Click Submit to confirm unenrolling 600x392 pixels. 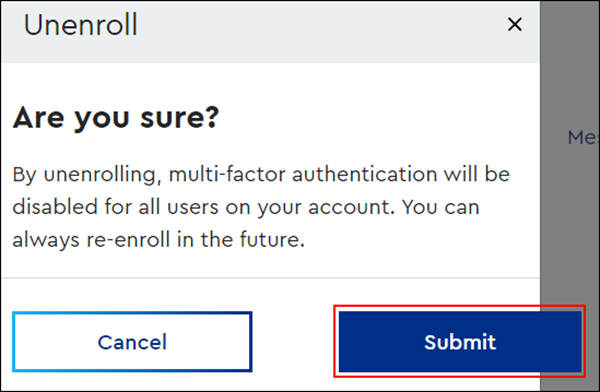pyautogui.click(x=460, y=341)
